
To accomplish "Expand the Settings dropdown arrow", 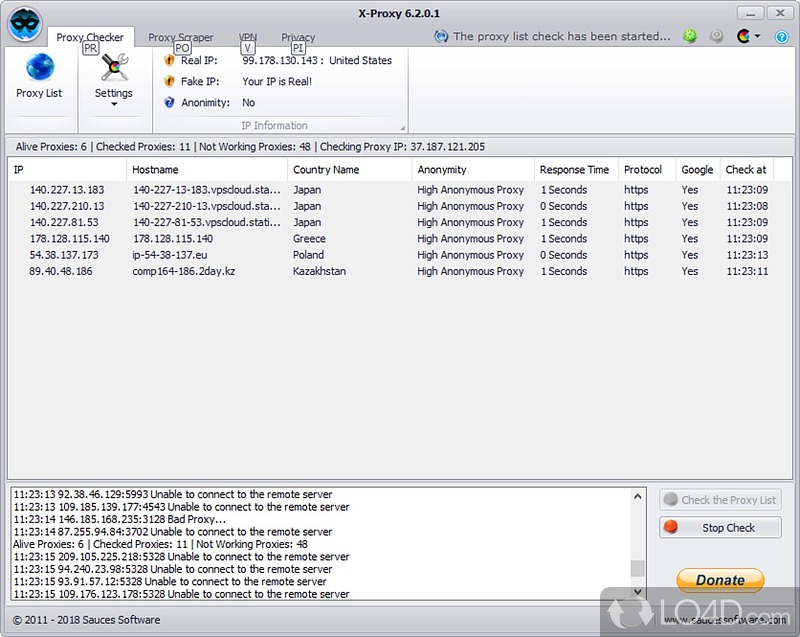I will point(114,104).
